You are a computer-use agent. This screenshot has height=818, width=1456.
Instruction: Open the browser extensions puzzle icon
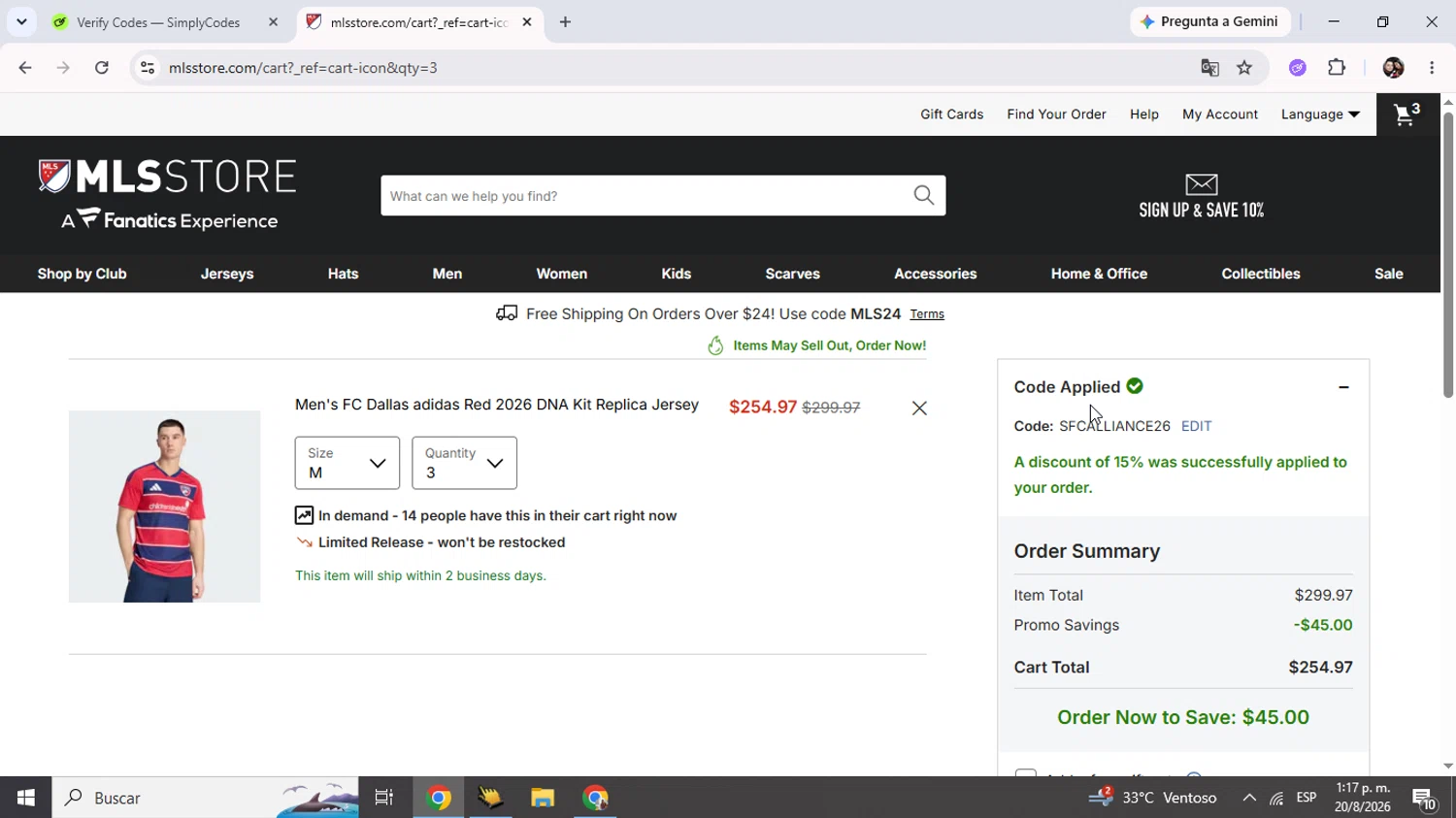1337,68
